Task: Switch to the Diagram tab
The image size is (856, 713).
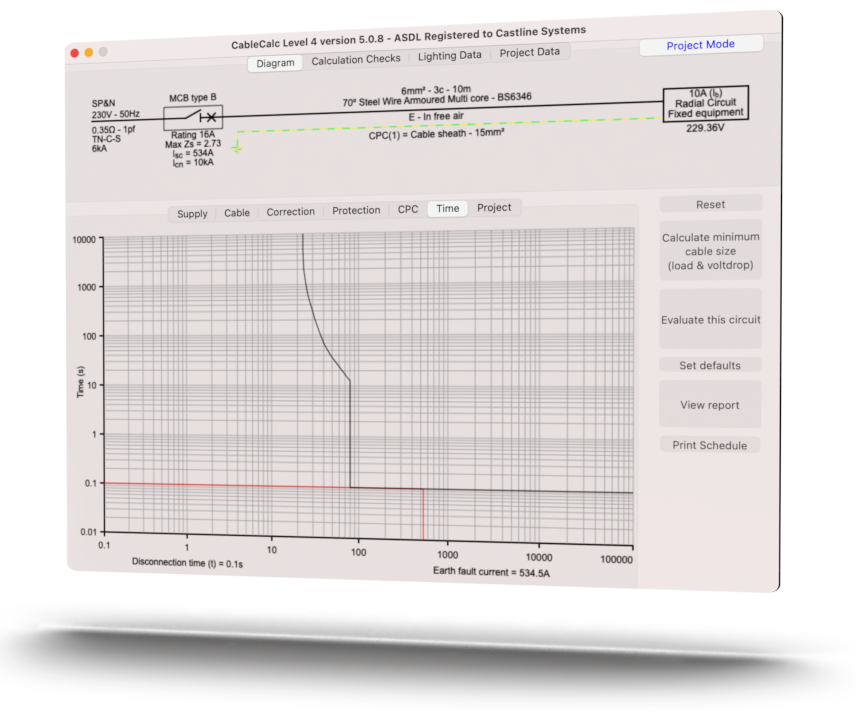Action: coord(274,62)
